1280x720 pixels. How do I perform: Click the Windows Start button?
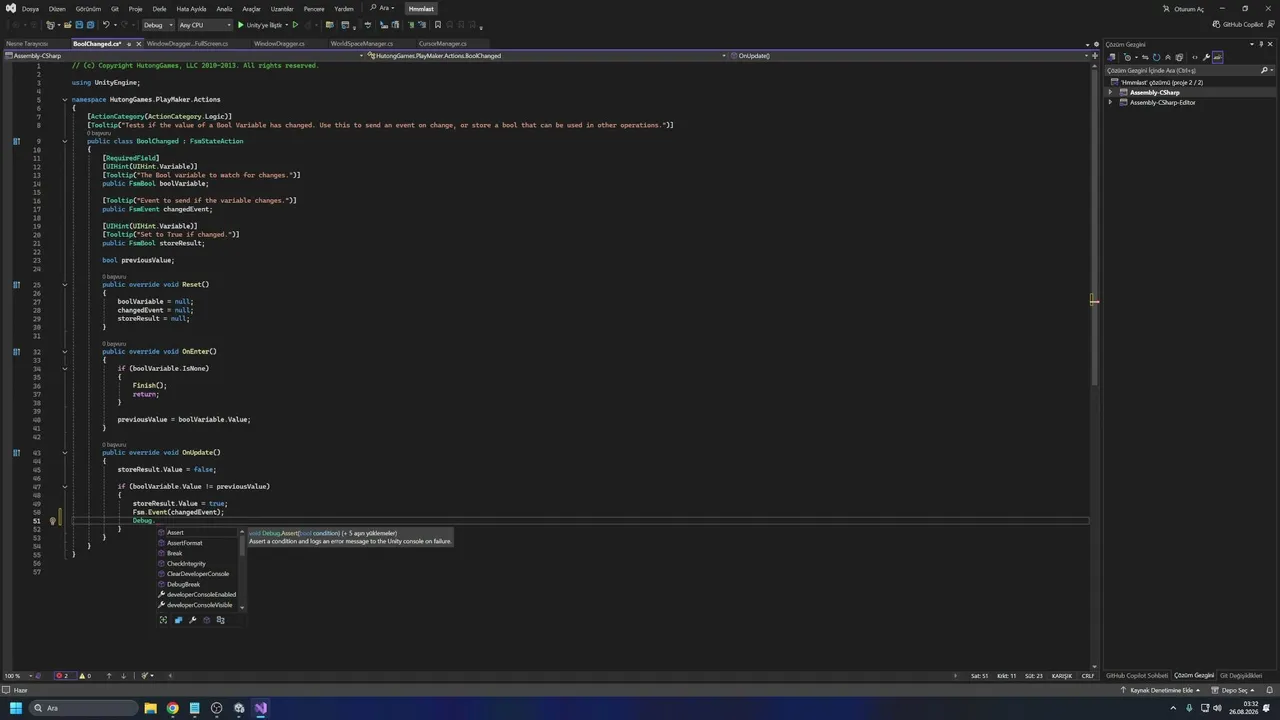pos(16,708)
